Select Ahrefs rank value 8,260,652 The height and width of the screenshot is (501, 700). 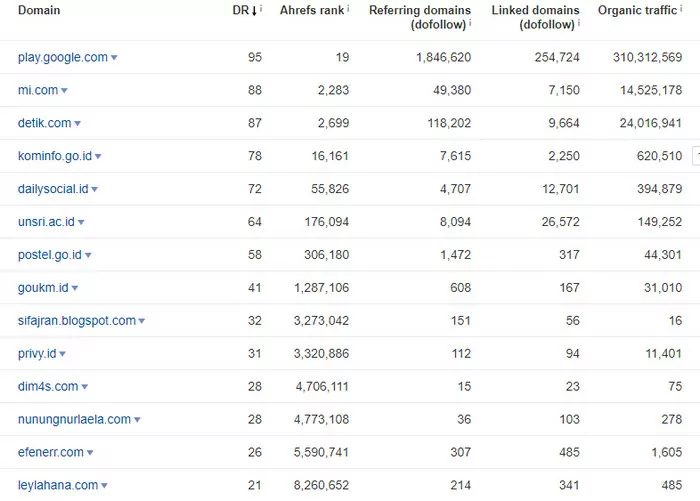(321, 485)
